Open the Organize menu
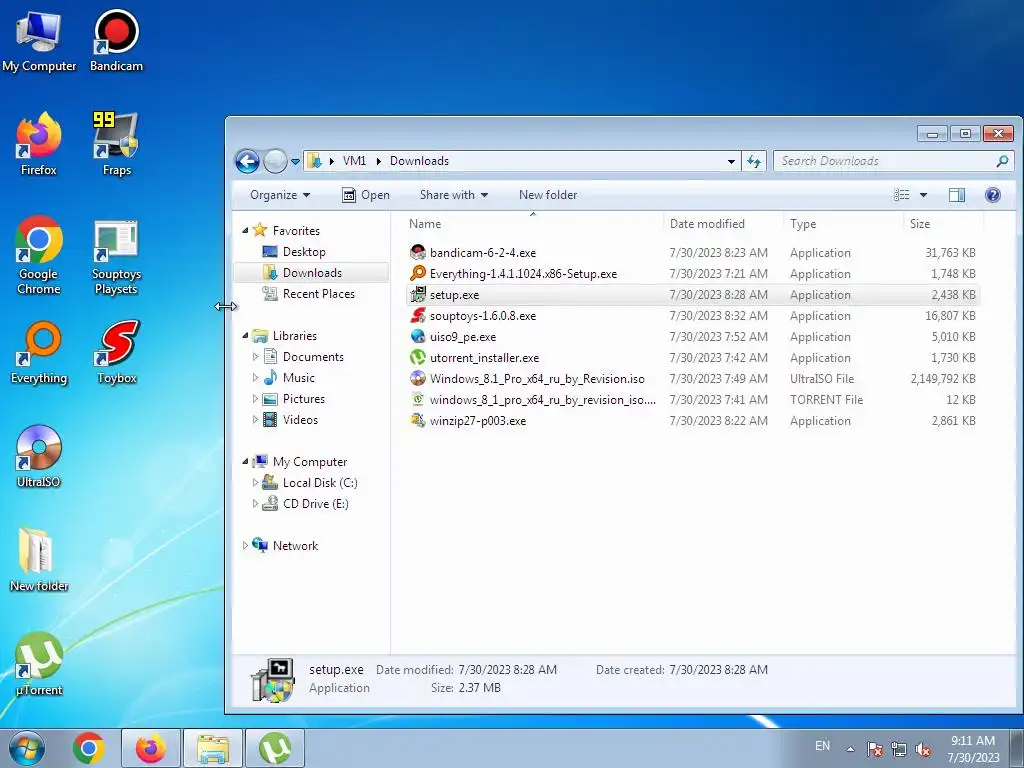This screenshot has width=1024, height=768. pos(280,195)
